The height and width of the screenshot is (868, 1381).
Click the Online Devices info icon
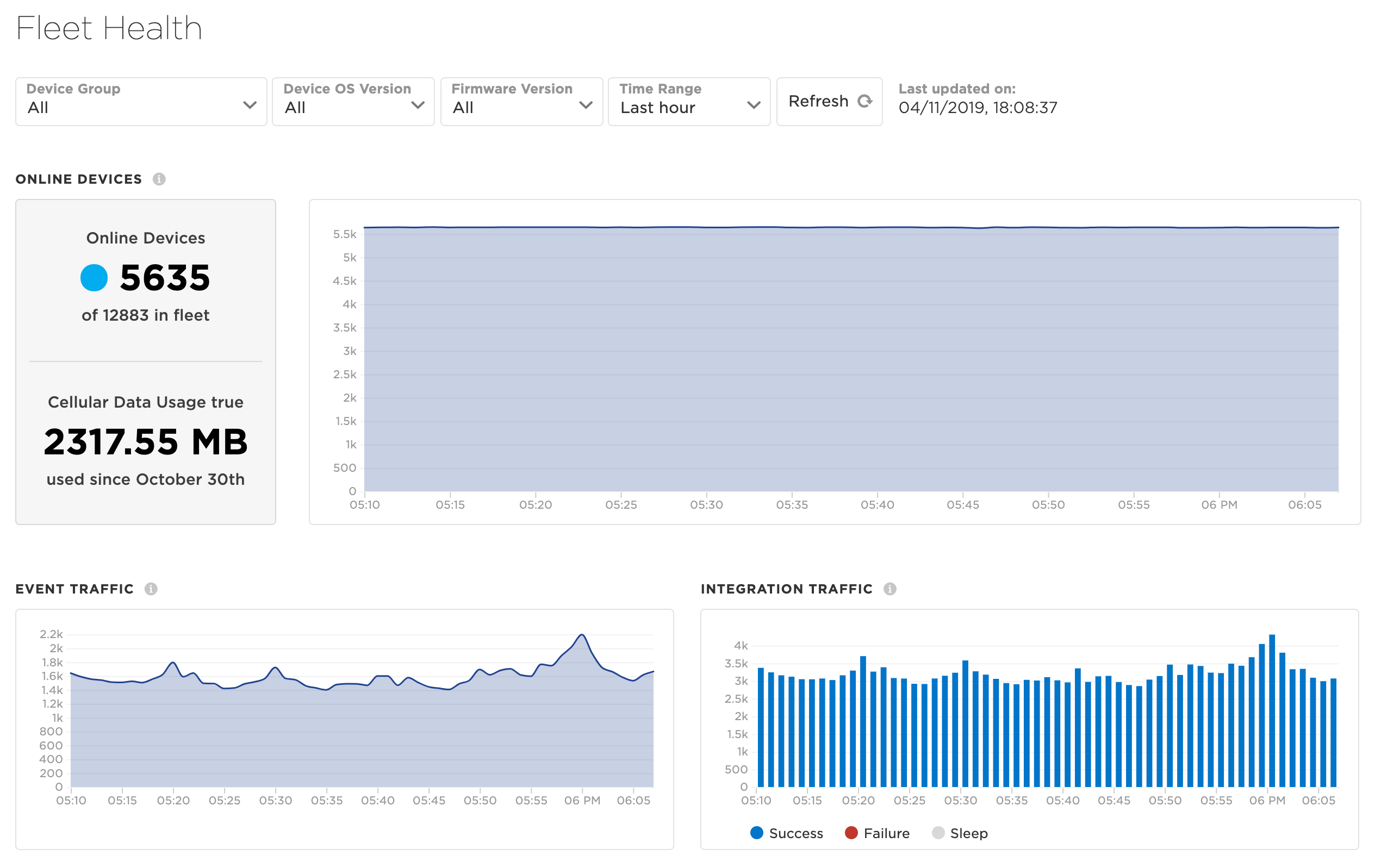point(159,179)
